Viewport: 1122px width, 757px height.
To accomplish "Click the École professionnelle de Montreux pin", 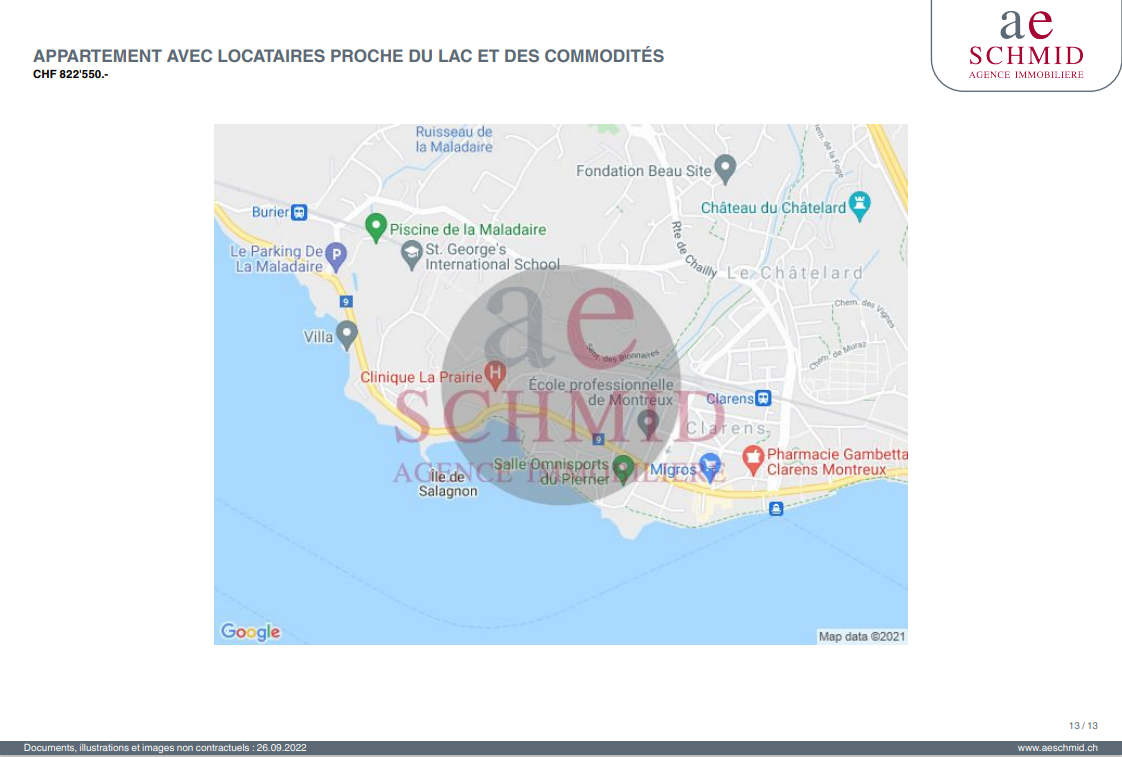I will [x=649, y=422].
